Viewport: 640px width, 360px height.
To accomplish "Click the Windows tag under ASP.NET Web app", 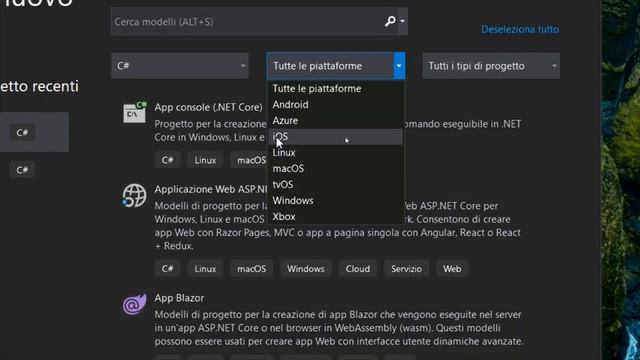I will 306,269.
